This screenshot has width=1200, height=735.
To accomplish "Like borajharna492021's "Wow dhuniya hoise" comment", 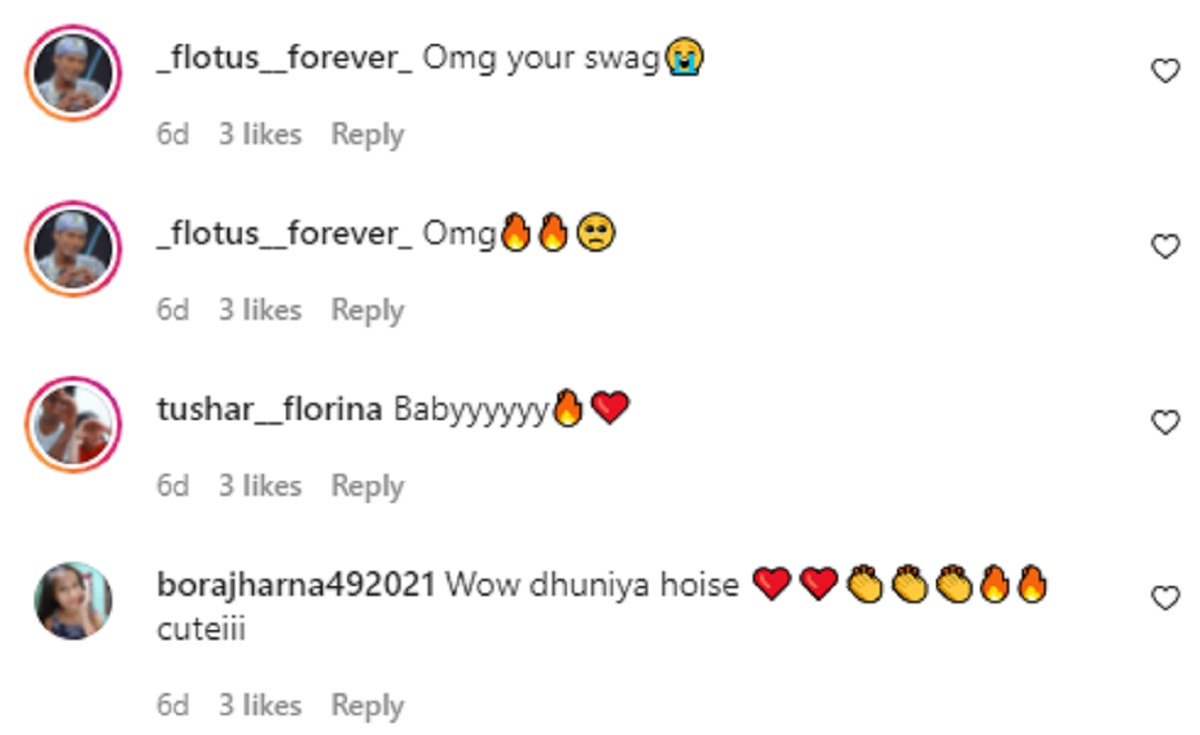I will point(1166,598).
